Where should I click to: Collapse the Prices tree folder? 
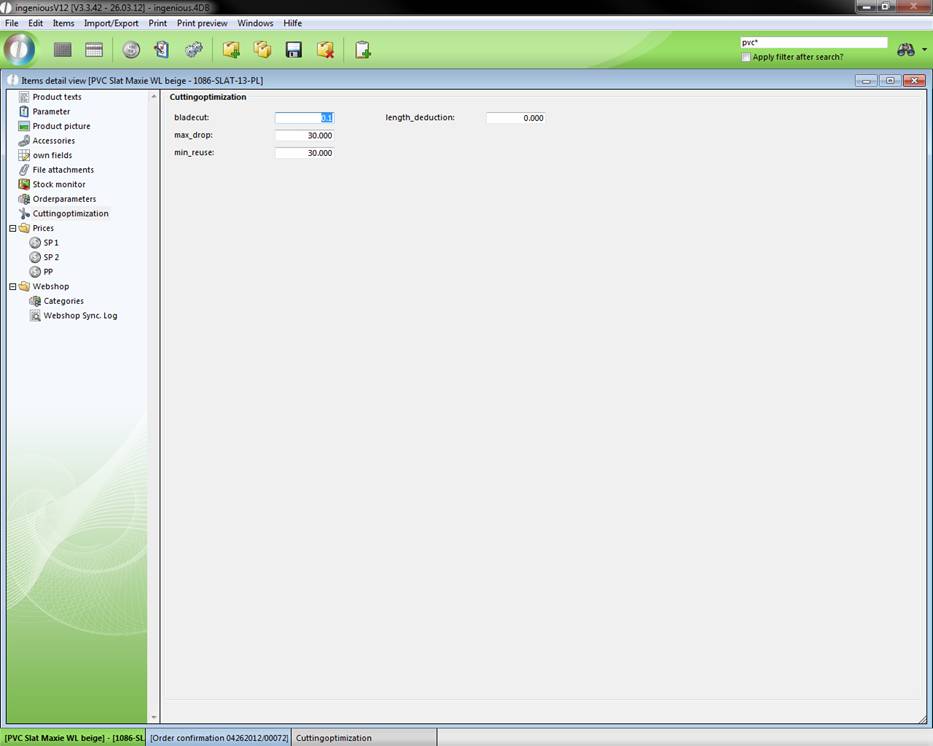pyautogui.click(x=12, y=228)
